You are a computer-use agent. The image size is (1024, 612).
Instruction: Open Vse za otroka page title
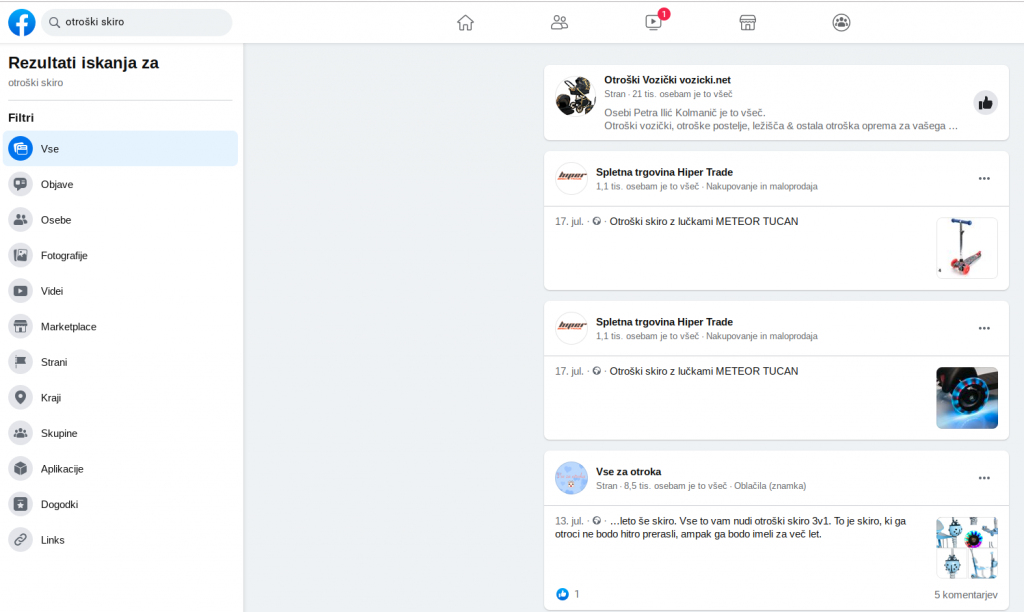628,472
